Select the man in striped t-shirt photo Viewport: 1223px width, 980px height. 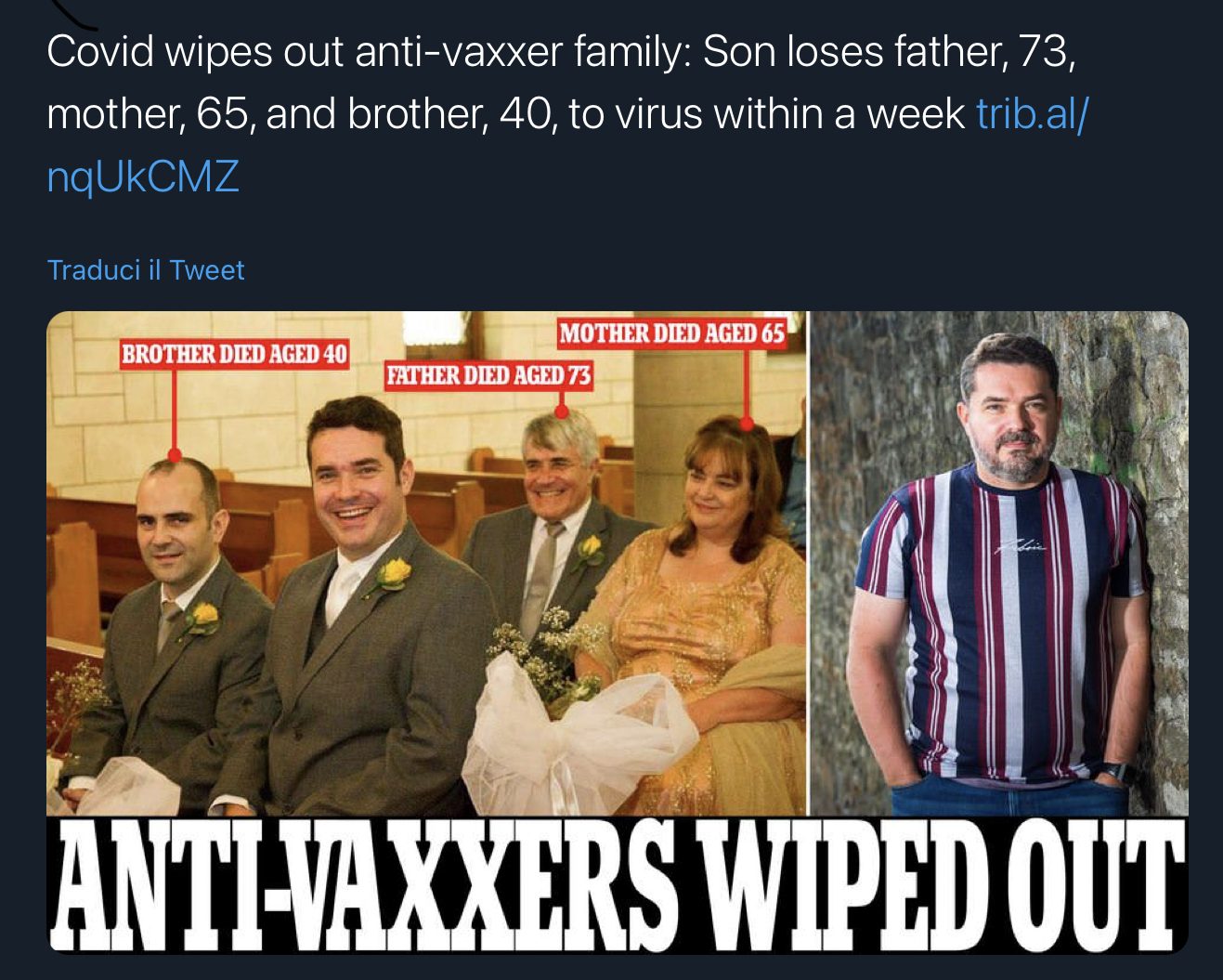1000,564
